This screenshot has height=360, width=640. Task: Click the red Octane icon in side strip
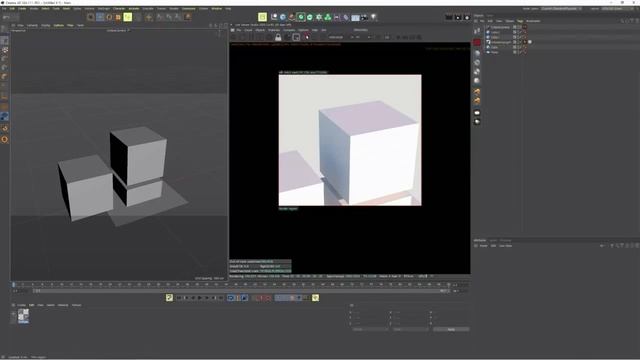477,42
